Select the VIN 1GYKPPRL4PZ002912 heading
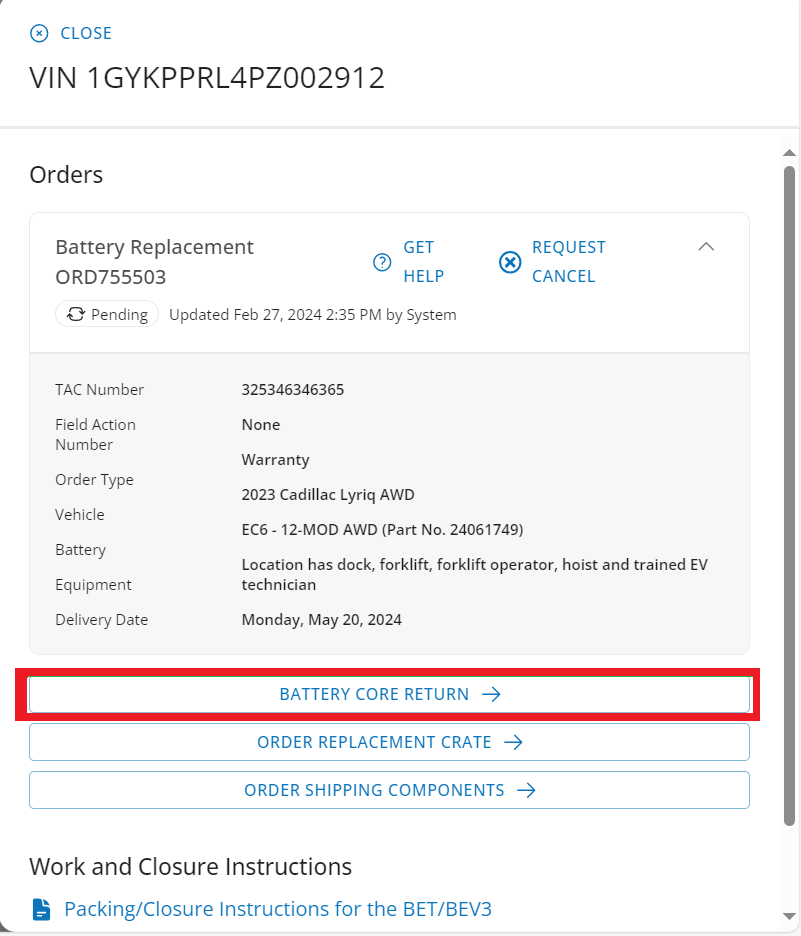 coord(206,77)
